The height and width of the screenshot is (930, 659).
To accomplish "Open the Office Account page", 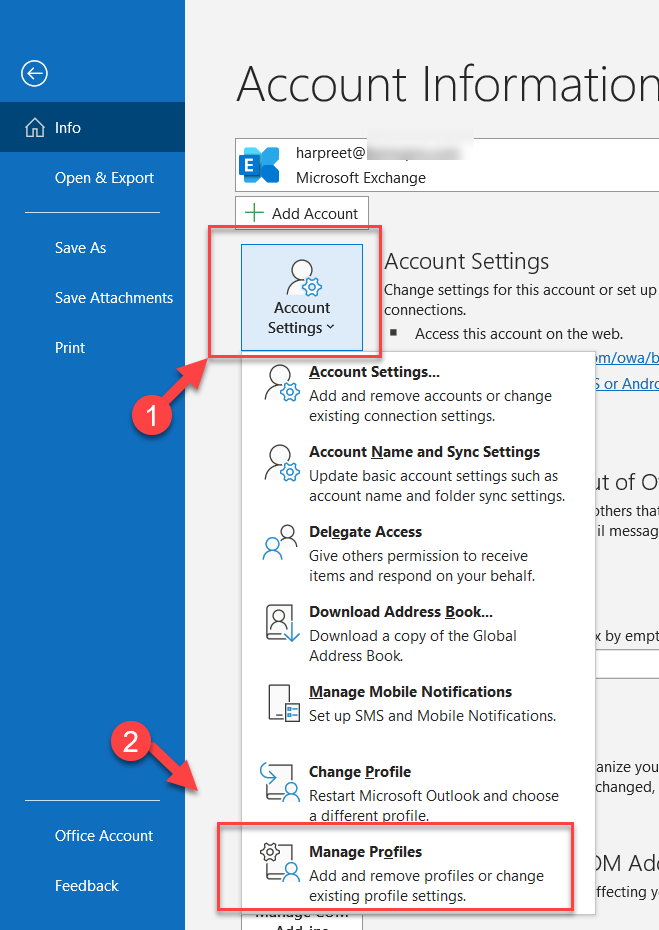I will pos(104,835).
